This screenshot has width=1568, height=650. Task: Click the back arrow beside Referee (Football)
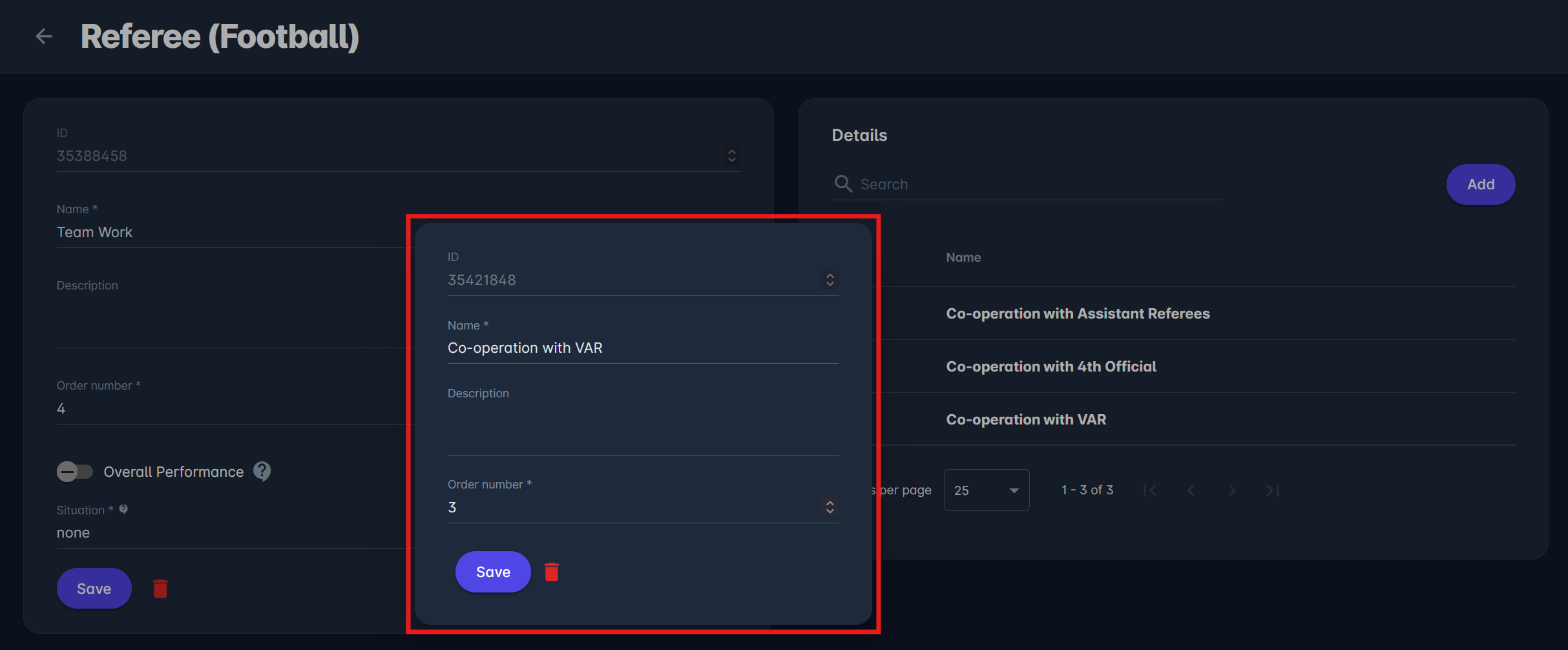point(44,36)
